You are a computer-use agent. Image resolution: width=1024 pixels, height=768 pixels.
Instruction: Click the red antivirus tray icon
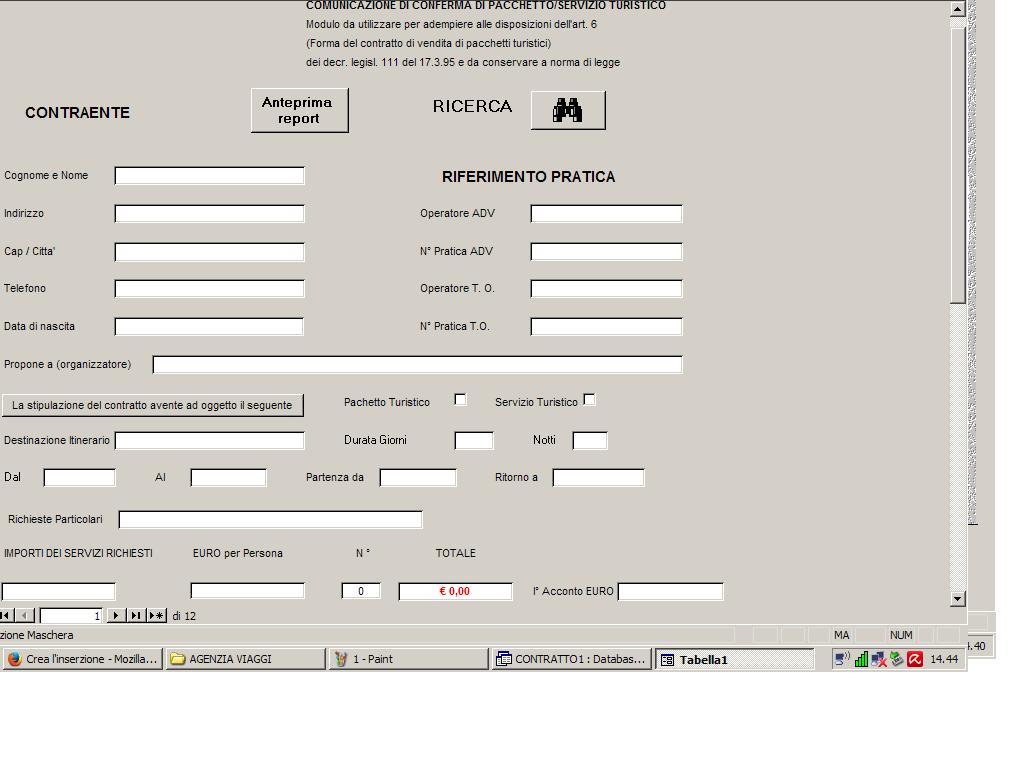point(915,660)
